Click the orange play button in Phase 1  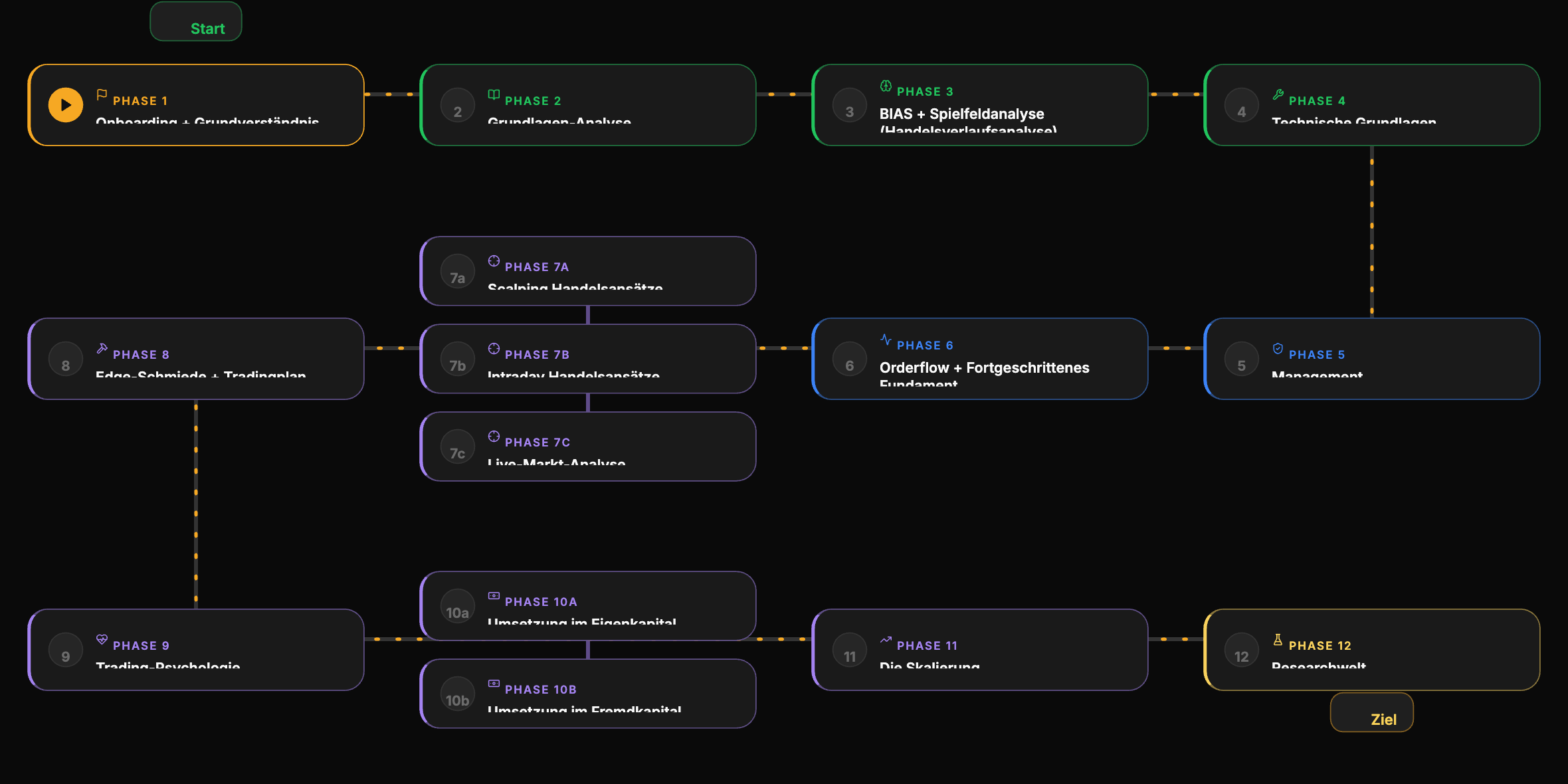[66, 105]
